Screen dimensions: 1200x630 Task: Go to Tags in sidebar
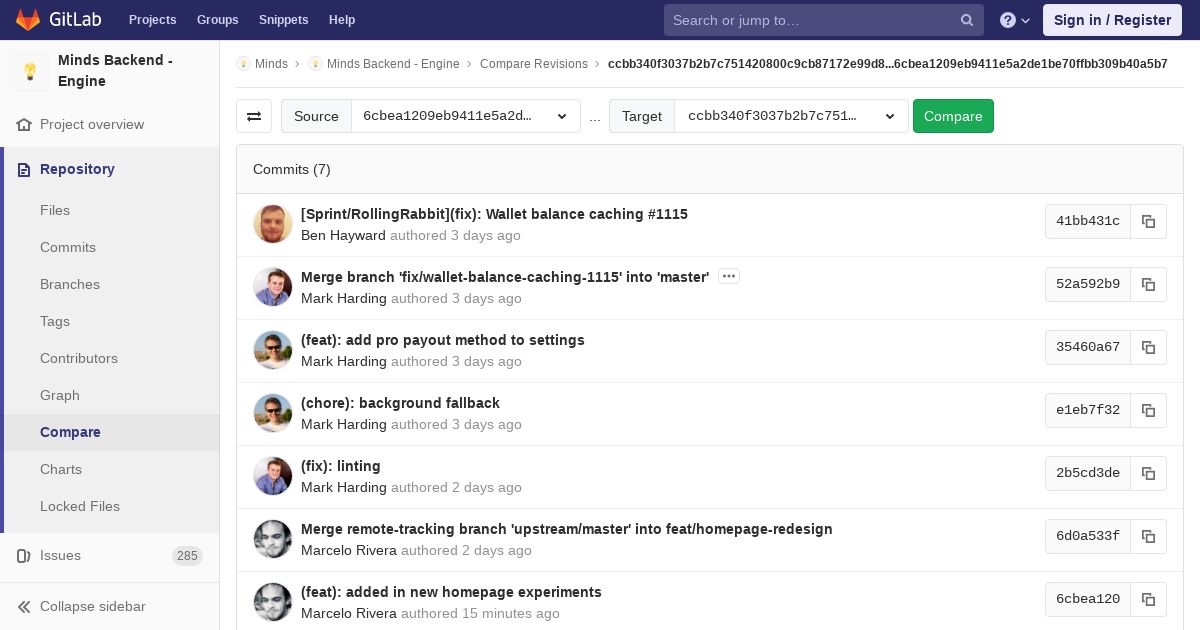[x=55, y=321]
